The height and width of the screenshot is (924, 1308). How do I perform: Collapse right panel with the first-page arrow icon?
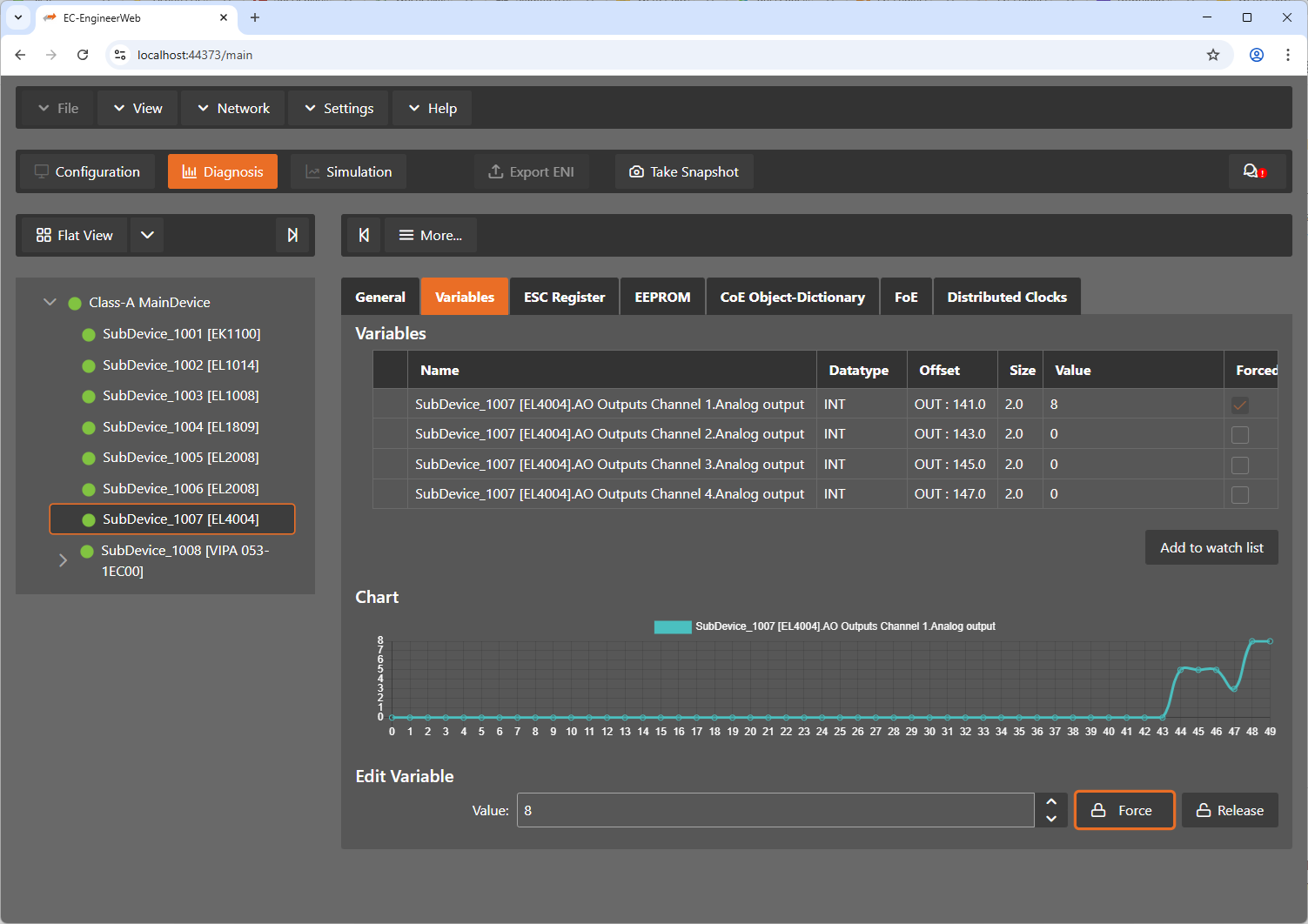click(364, 235)
